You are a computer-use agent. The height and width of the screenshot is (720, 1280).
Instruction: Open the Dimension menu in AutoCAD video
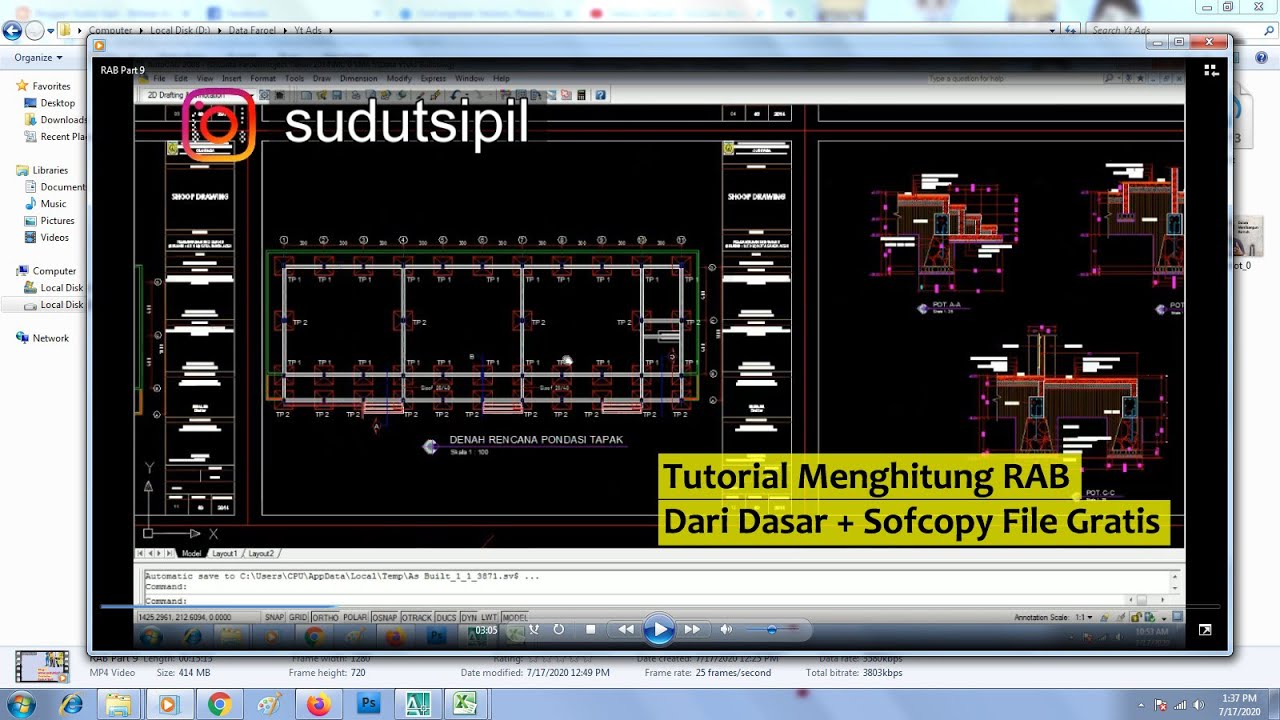(x=358, y=78)
